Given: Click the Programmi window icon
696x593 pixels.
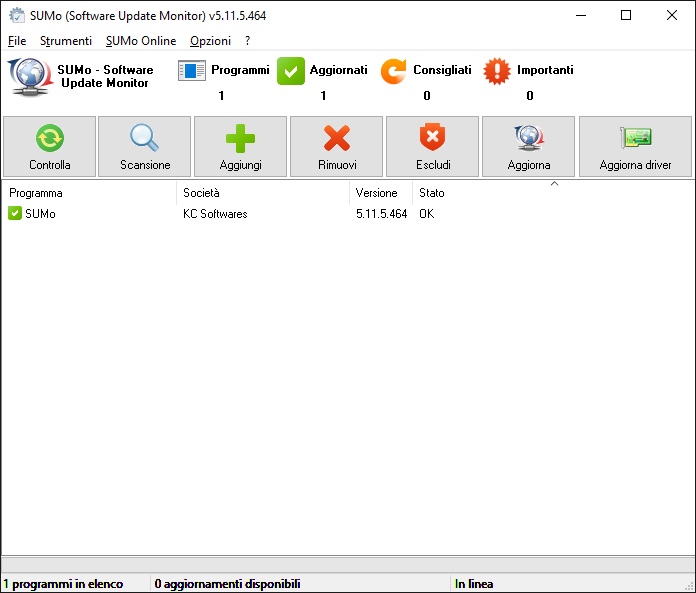Looking at the screenshot, I should point(192,71).
